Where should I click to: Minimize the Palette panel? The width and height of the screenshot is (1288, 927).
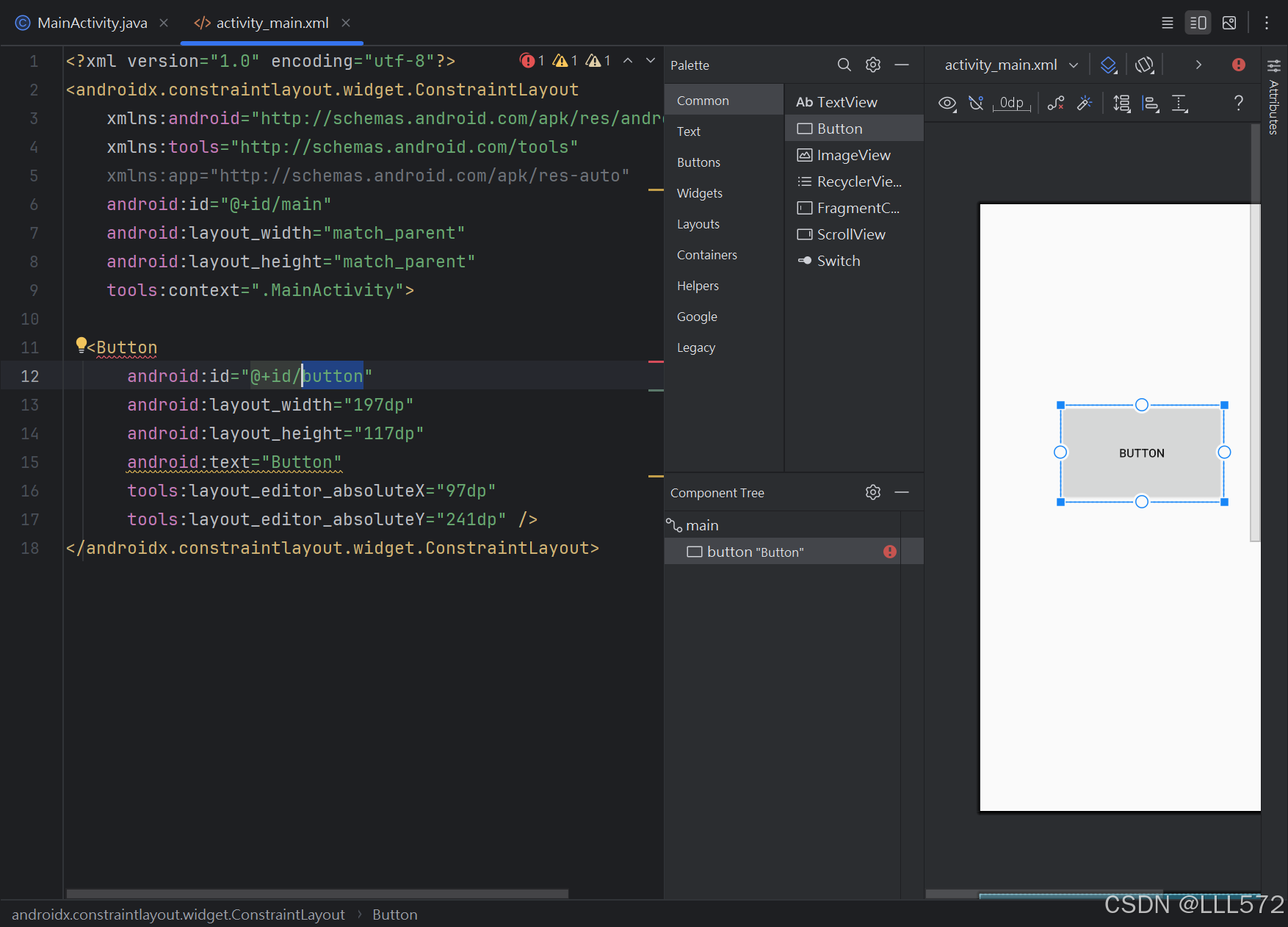902,65
